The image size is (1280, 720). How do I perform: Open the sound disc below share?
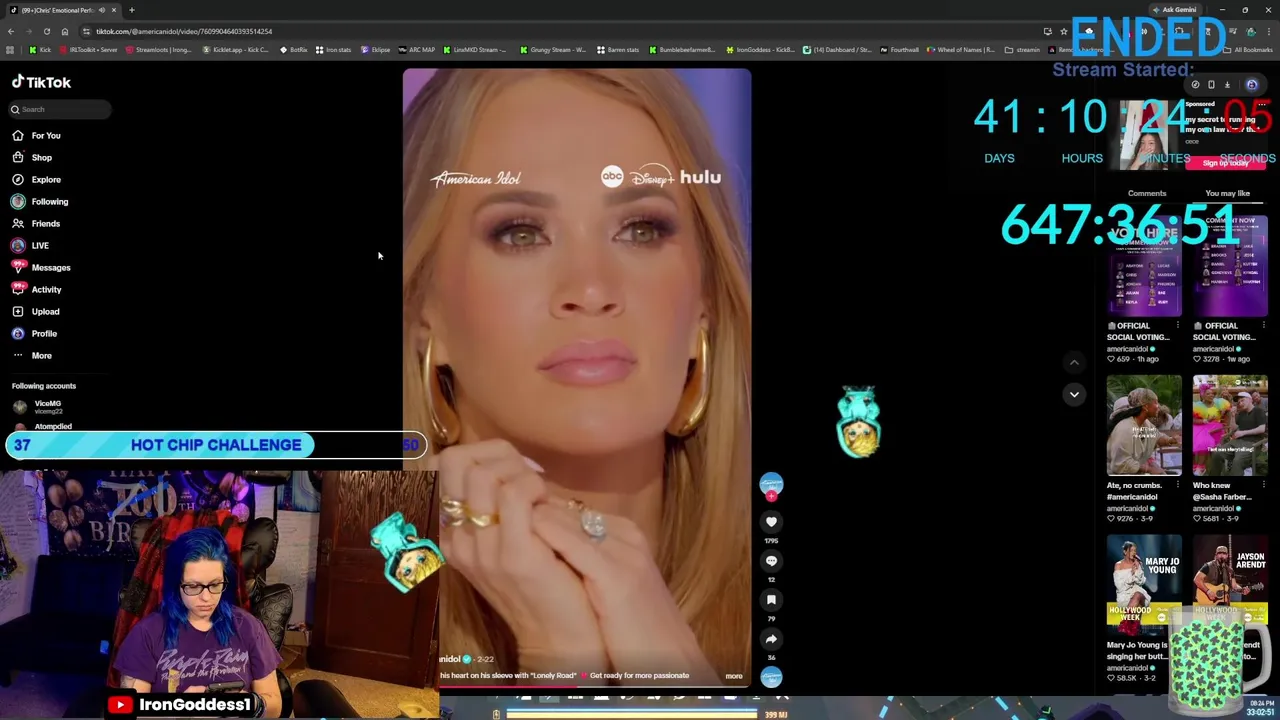(x=771, y=677)
